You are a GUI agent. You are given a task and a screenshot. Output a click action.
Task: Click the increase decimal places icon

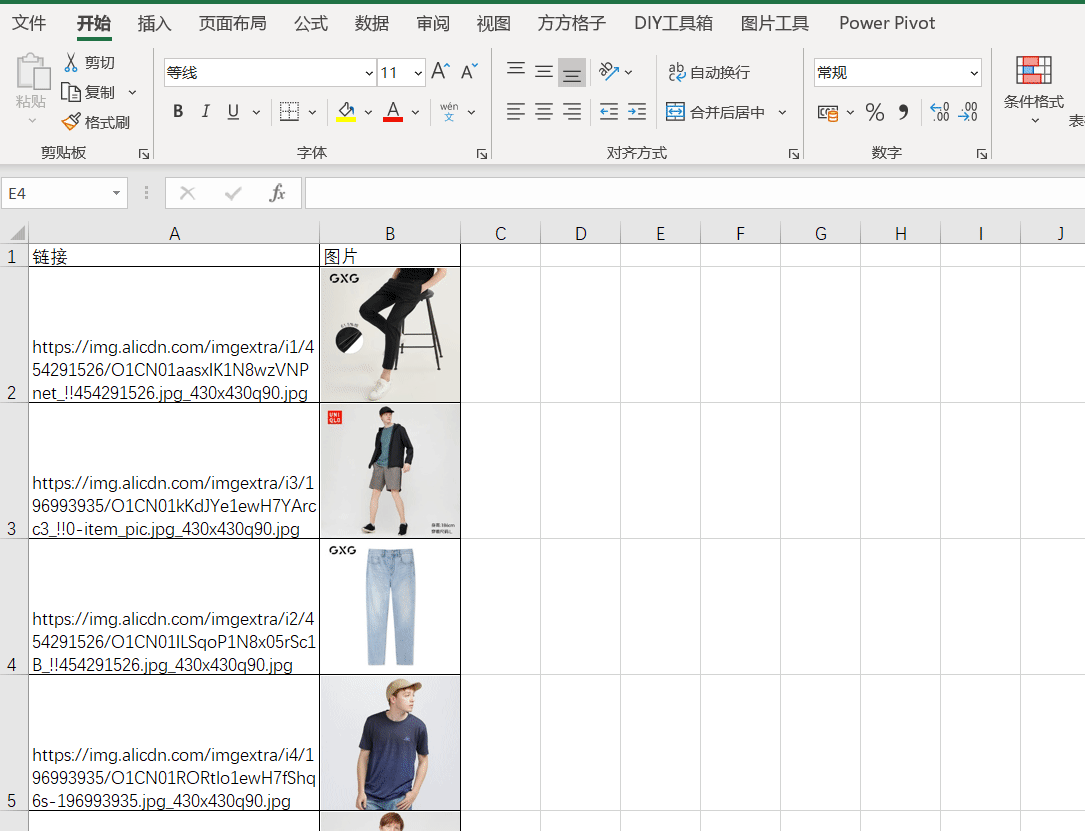coord(939,112)
